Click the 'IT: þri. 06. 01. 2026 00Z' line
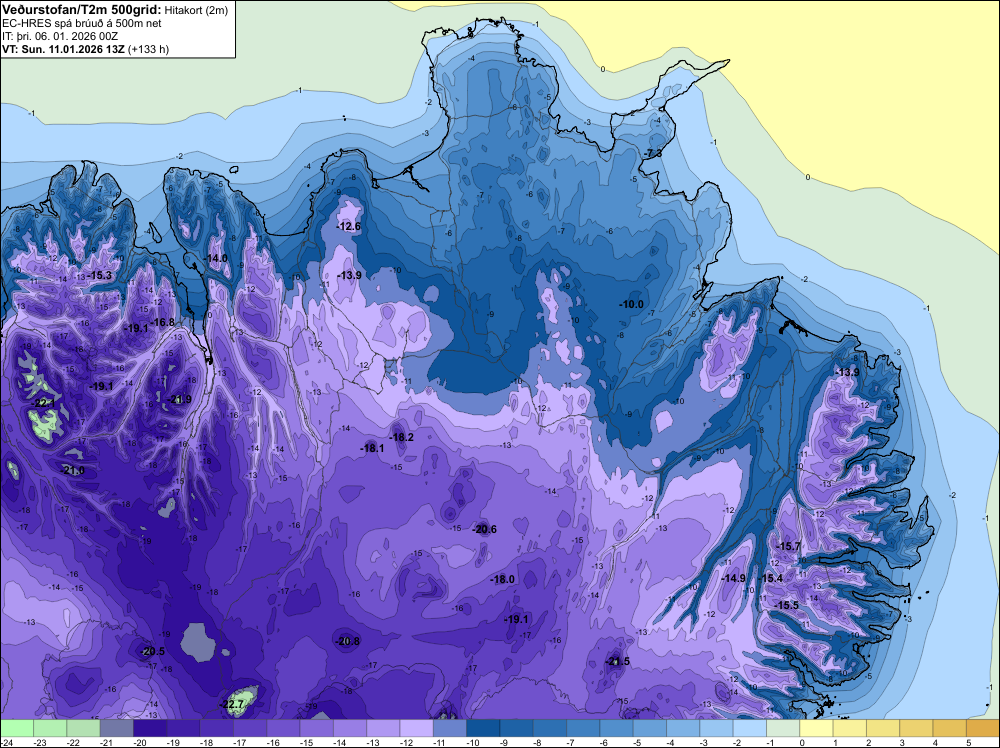This screenshot has height=748, width=1000. [60, 36]
